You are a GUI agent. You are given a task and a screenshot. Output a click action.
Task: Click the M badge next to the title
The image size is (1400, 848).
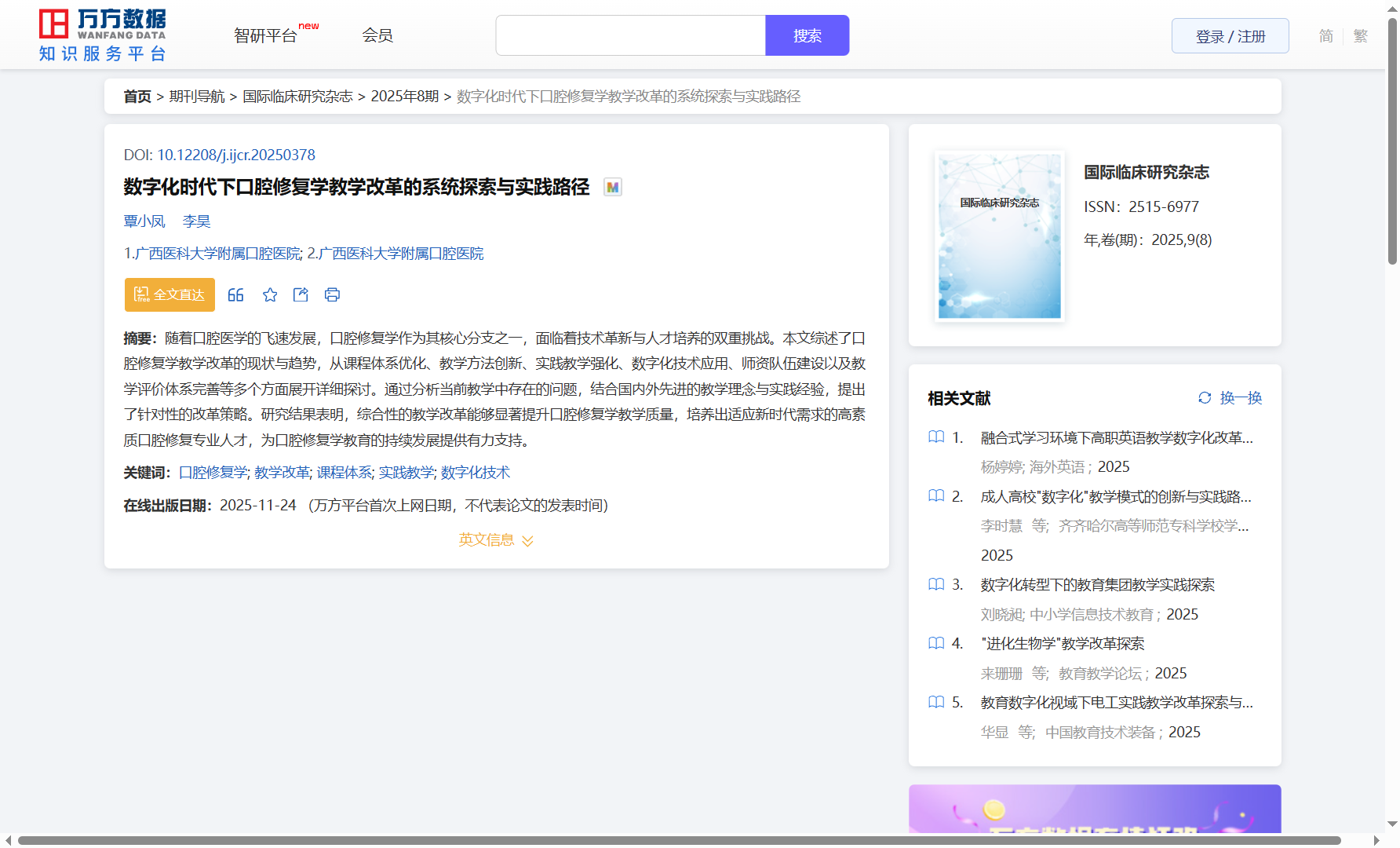612,188
